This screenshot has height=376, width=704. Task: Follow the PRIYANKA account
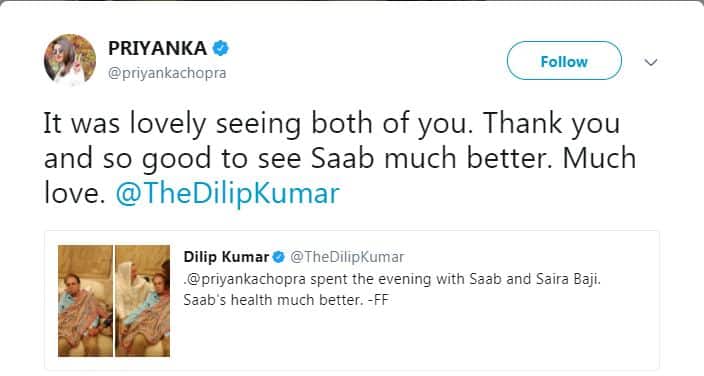[x=564, y=61]
